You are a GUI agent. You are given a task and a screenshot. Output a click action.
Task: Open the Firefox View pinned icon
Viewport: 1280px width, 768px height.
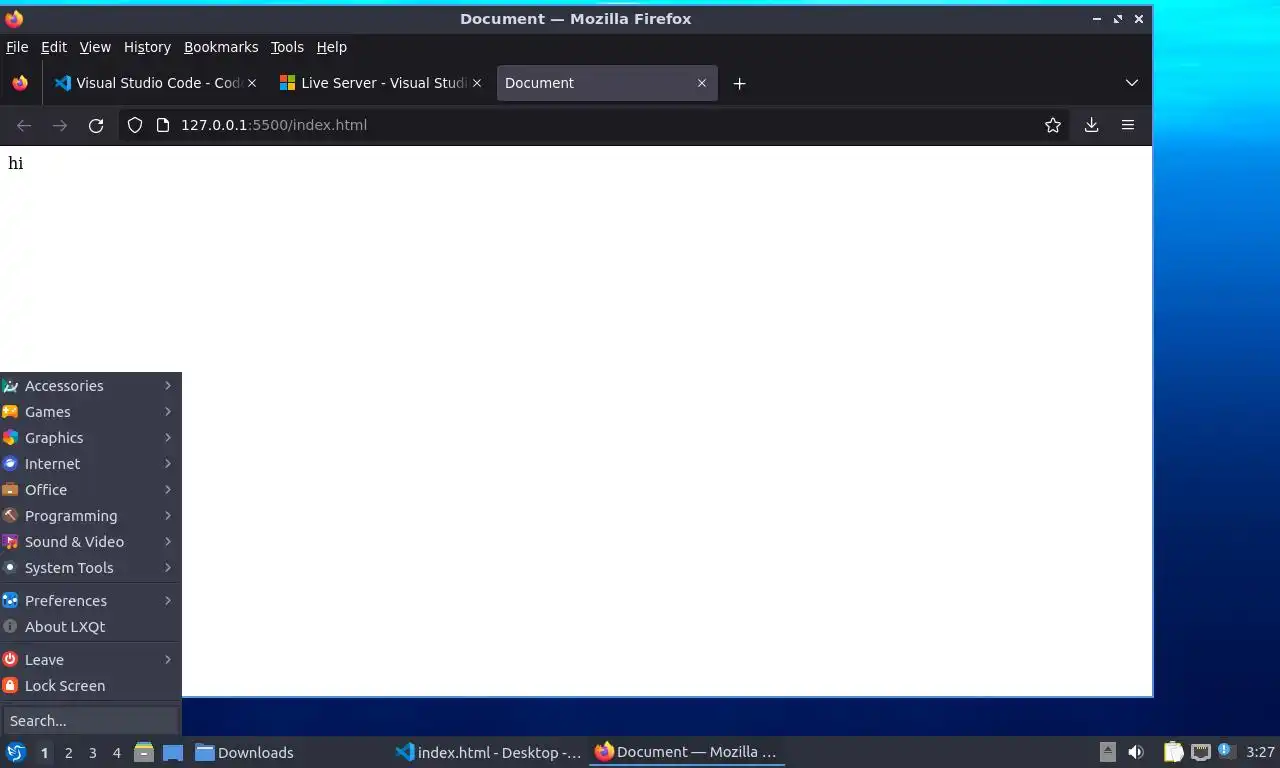pyautogui.click(x=20, y=83)
